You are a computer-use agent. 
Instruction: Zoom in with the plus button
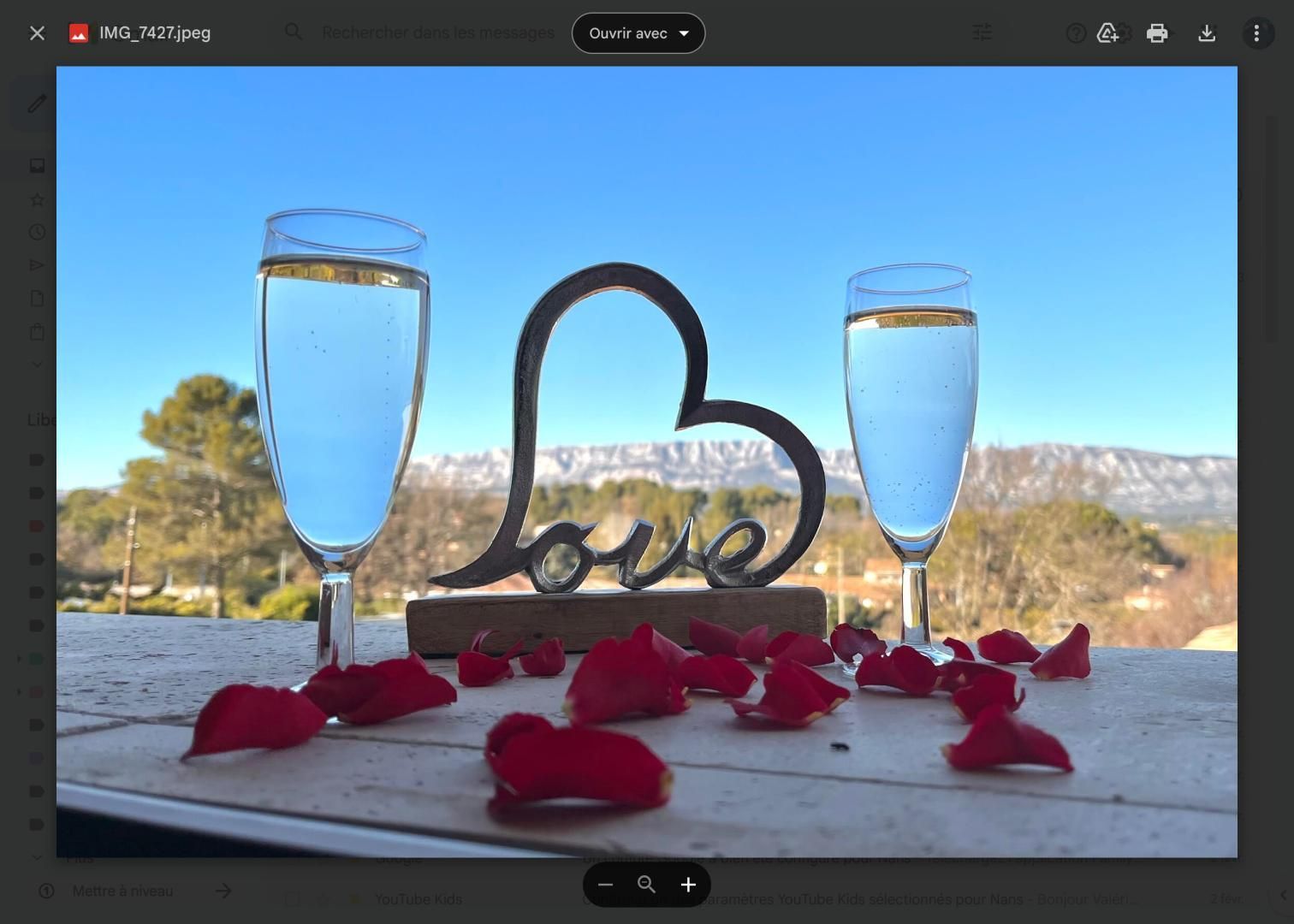pyautogui.click(x=688, y=885)
